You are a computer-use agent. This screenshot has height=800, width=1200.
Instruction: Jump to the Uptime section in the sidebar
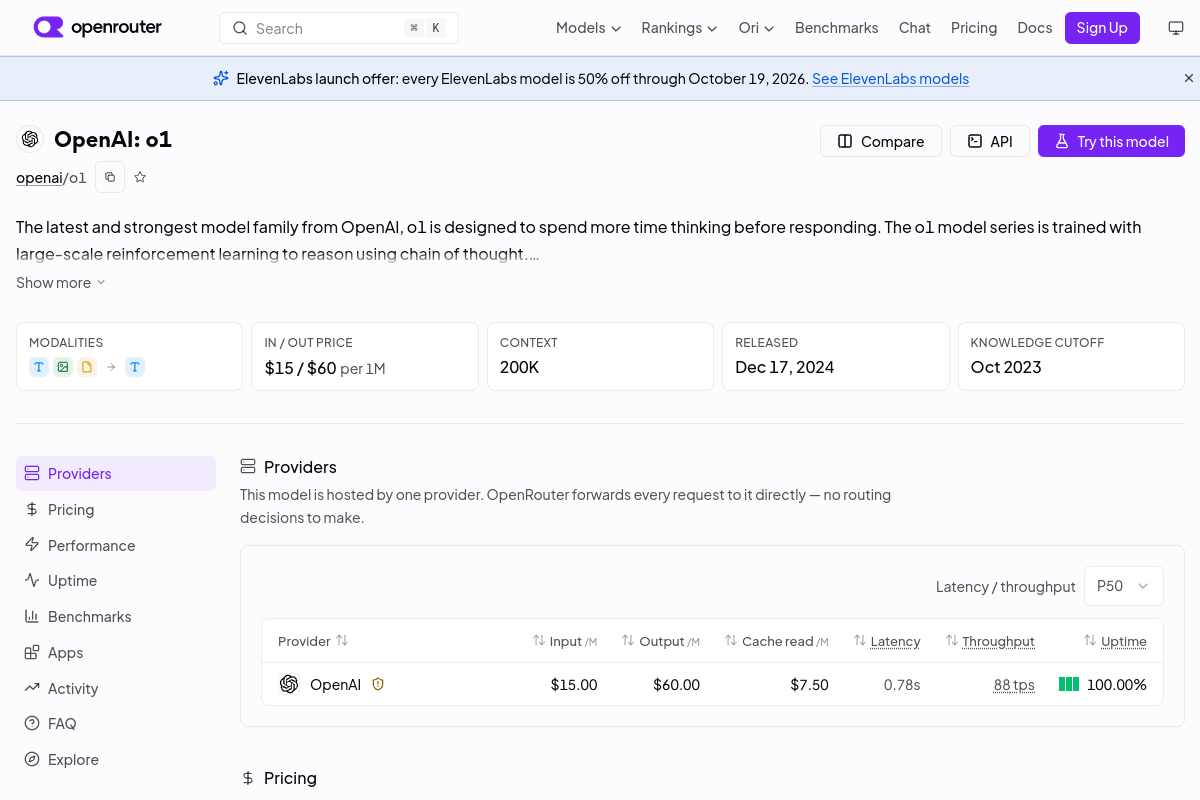[x=116, y=581]
